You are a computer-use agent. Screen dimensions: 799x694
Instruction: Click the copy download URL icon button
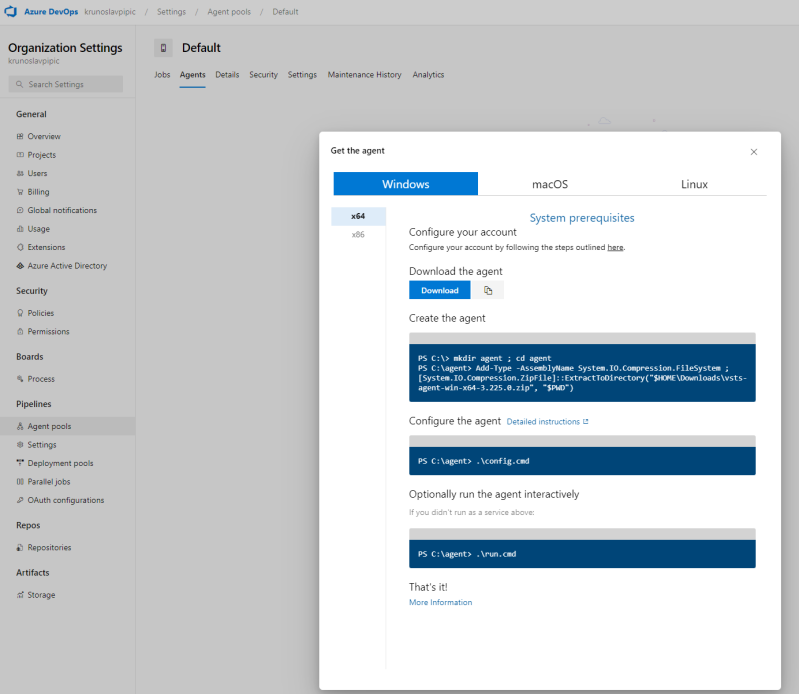pyautogui.click(x=488, y=290)
